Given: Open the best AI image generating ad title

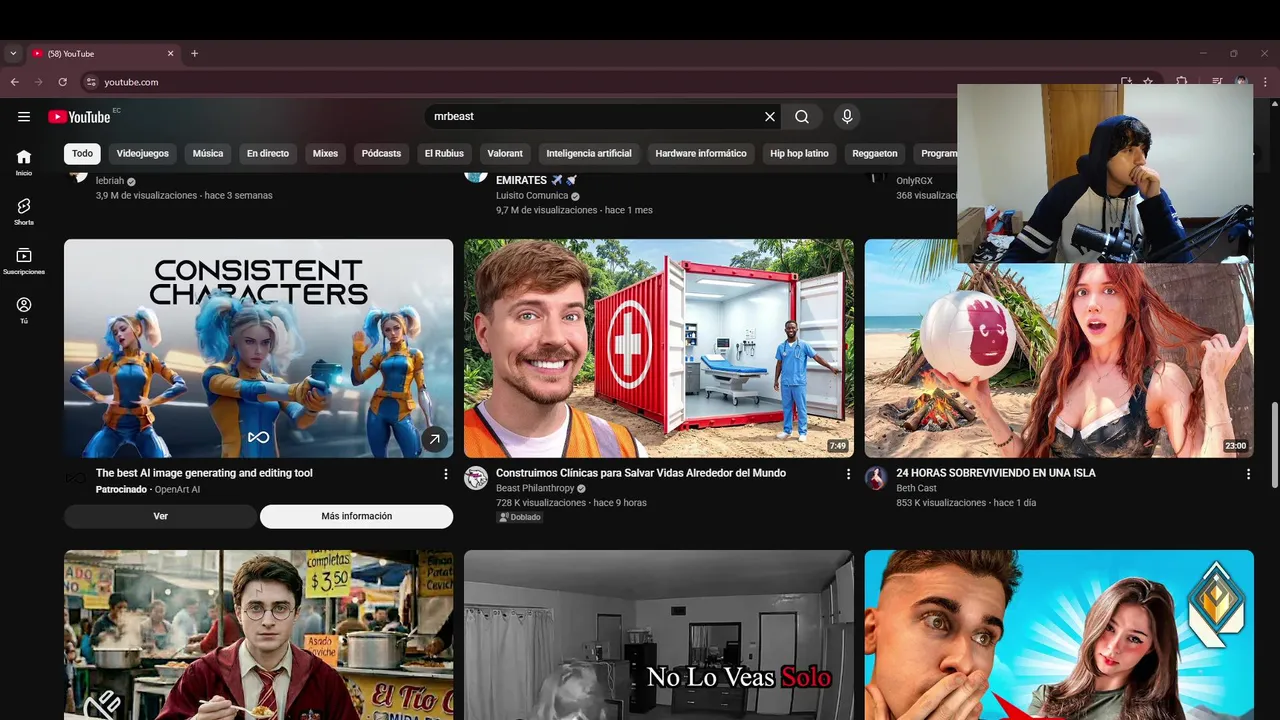Looking at the screenshot, I should click(x=204, y=473).
